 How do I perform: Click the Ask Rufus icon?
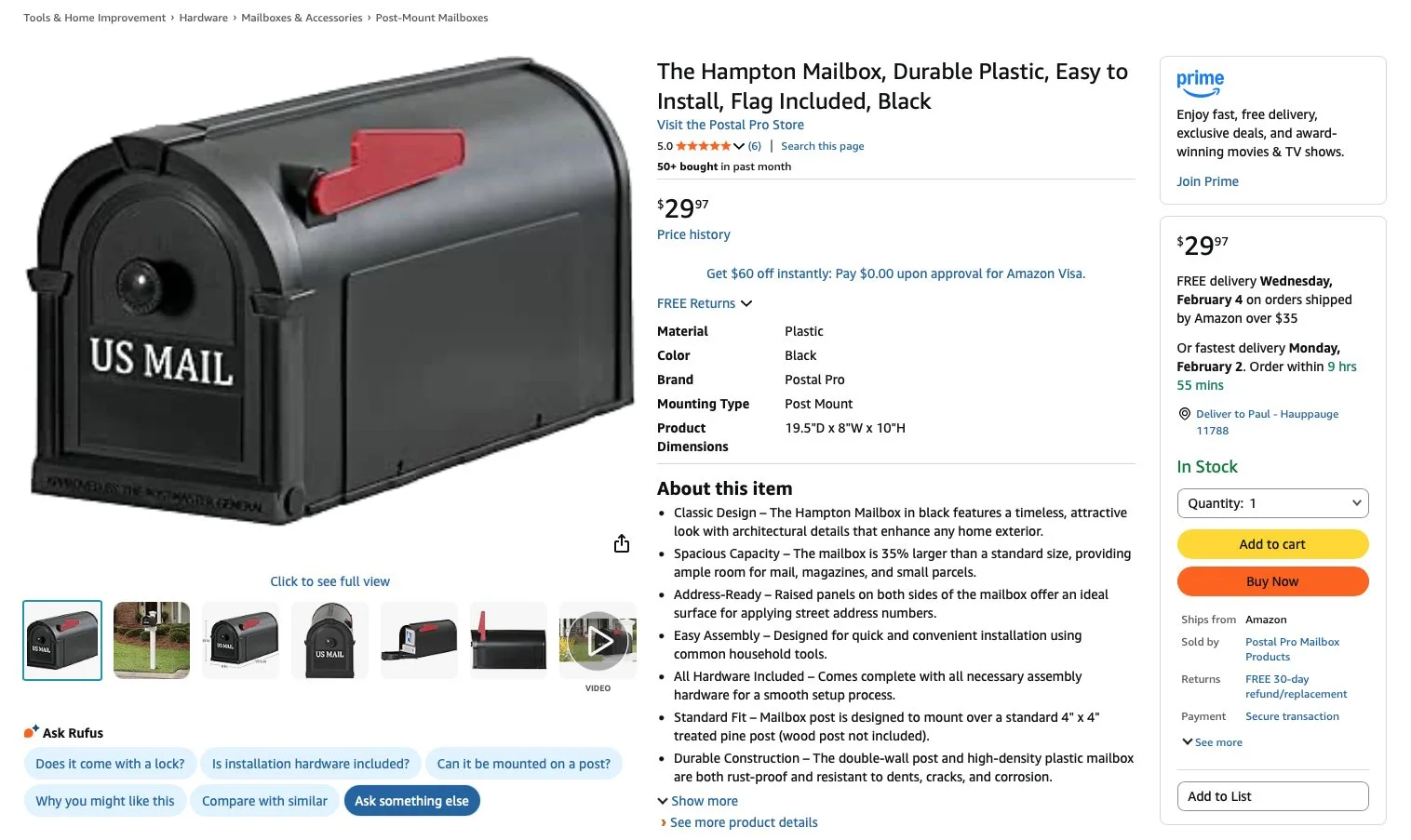tap(32, 732)
